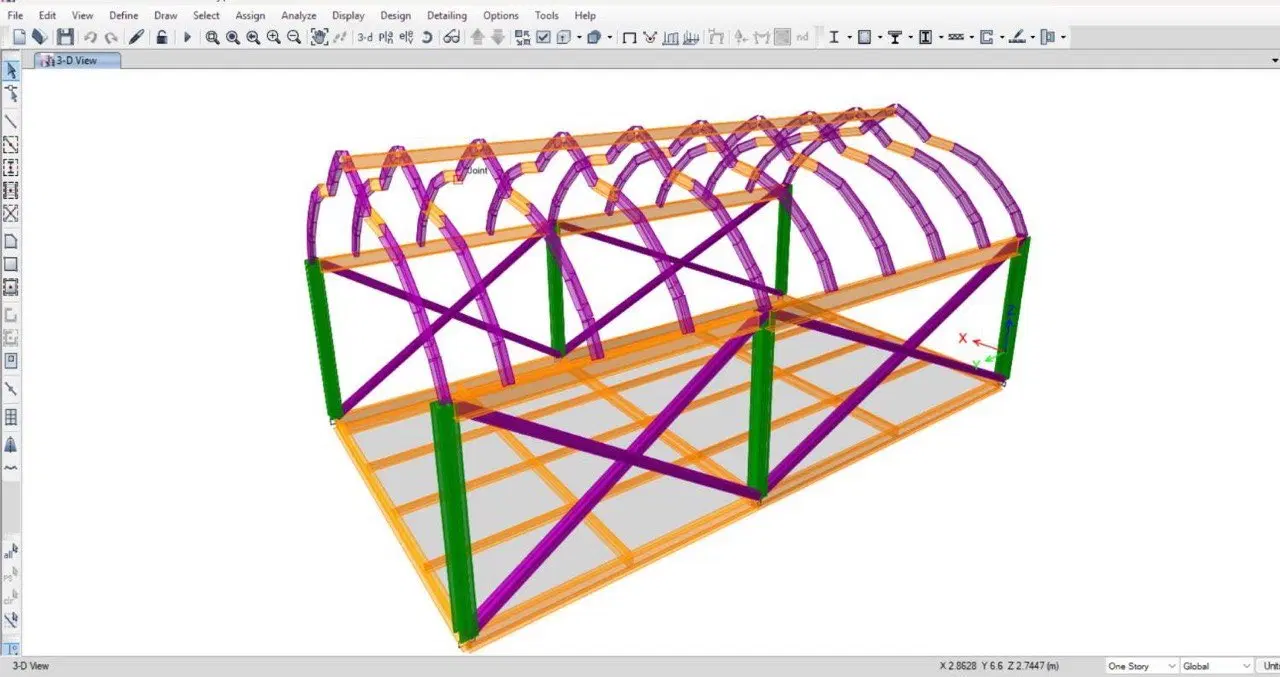Undo the last action

pos(90,37)
